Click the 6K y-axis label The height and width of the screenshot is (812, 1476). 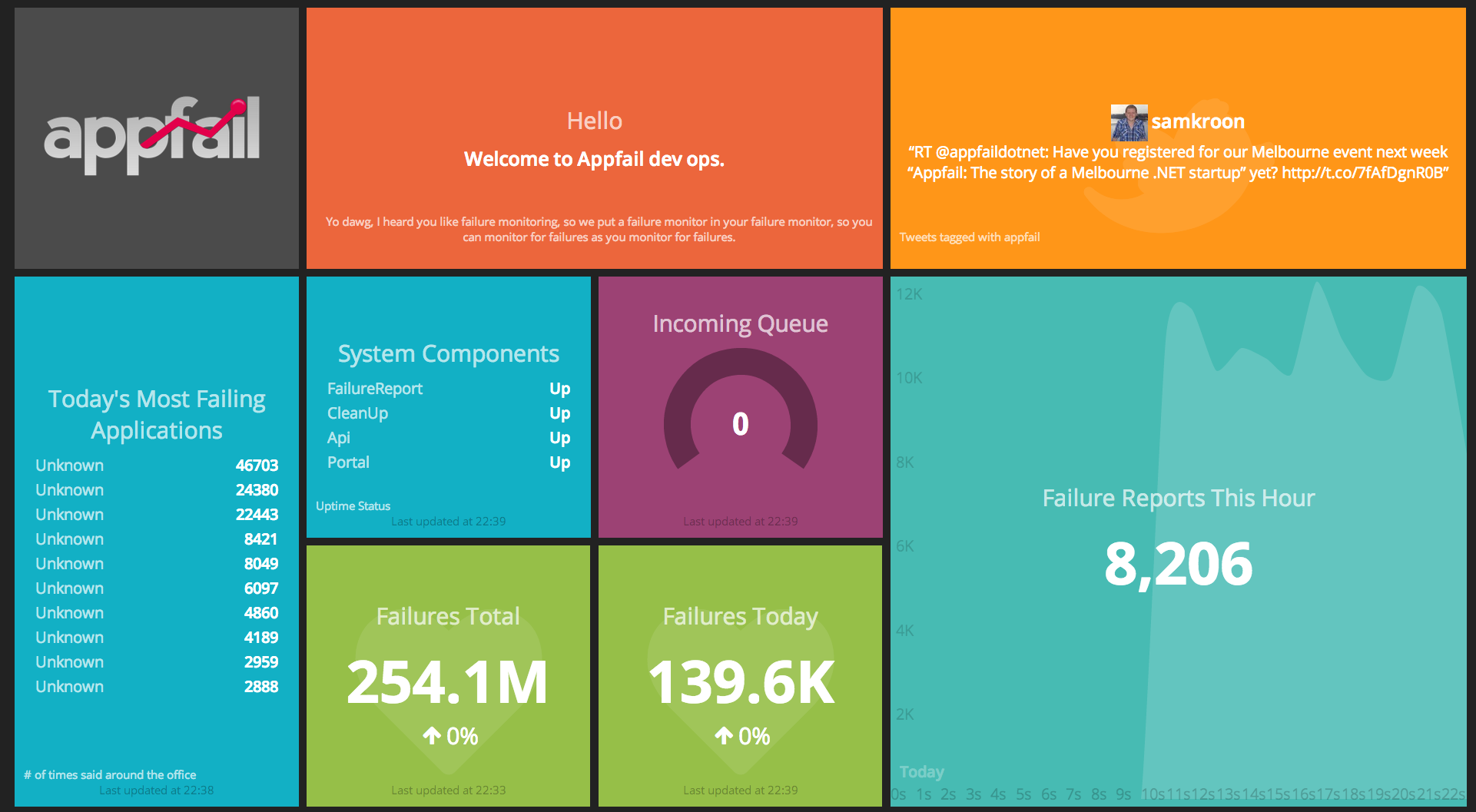pos(905,546)
